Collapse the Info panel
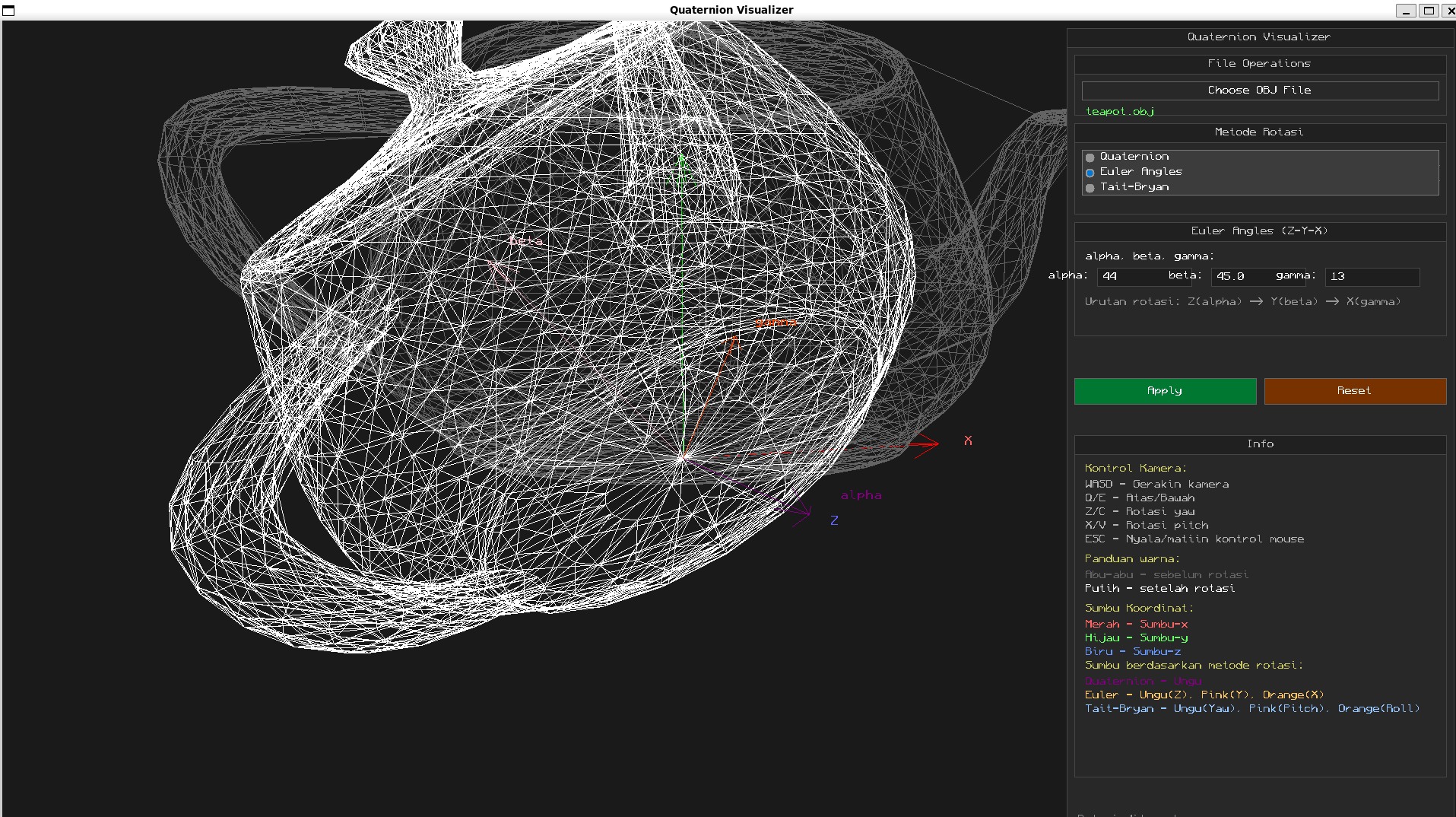The image size is (1456, 817). (1258, 444)
